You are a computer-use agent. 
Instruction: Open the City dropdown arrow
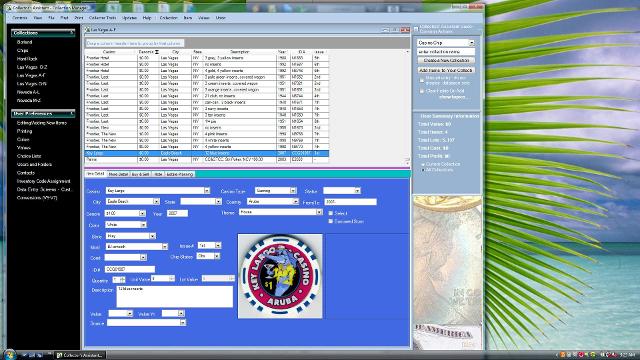coord(156,202)
